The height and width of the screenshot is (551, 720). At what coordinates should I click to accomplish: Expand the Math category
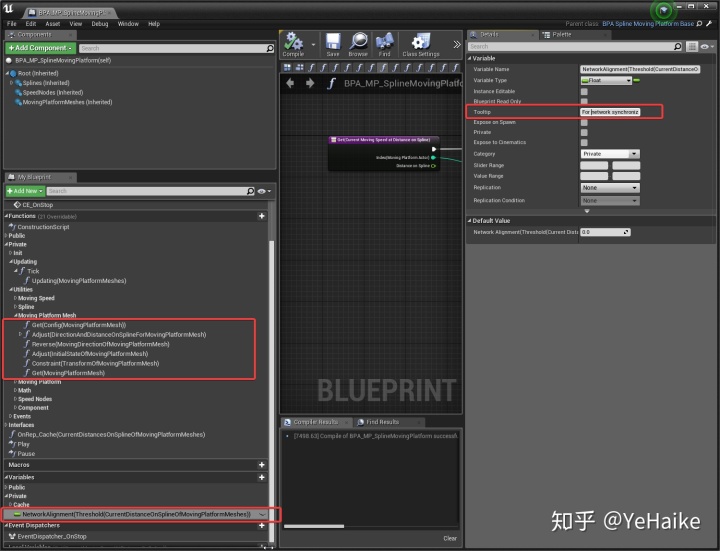[x=16, y=390]
